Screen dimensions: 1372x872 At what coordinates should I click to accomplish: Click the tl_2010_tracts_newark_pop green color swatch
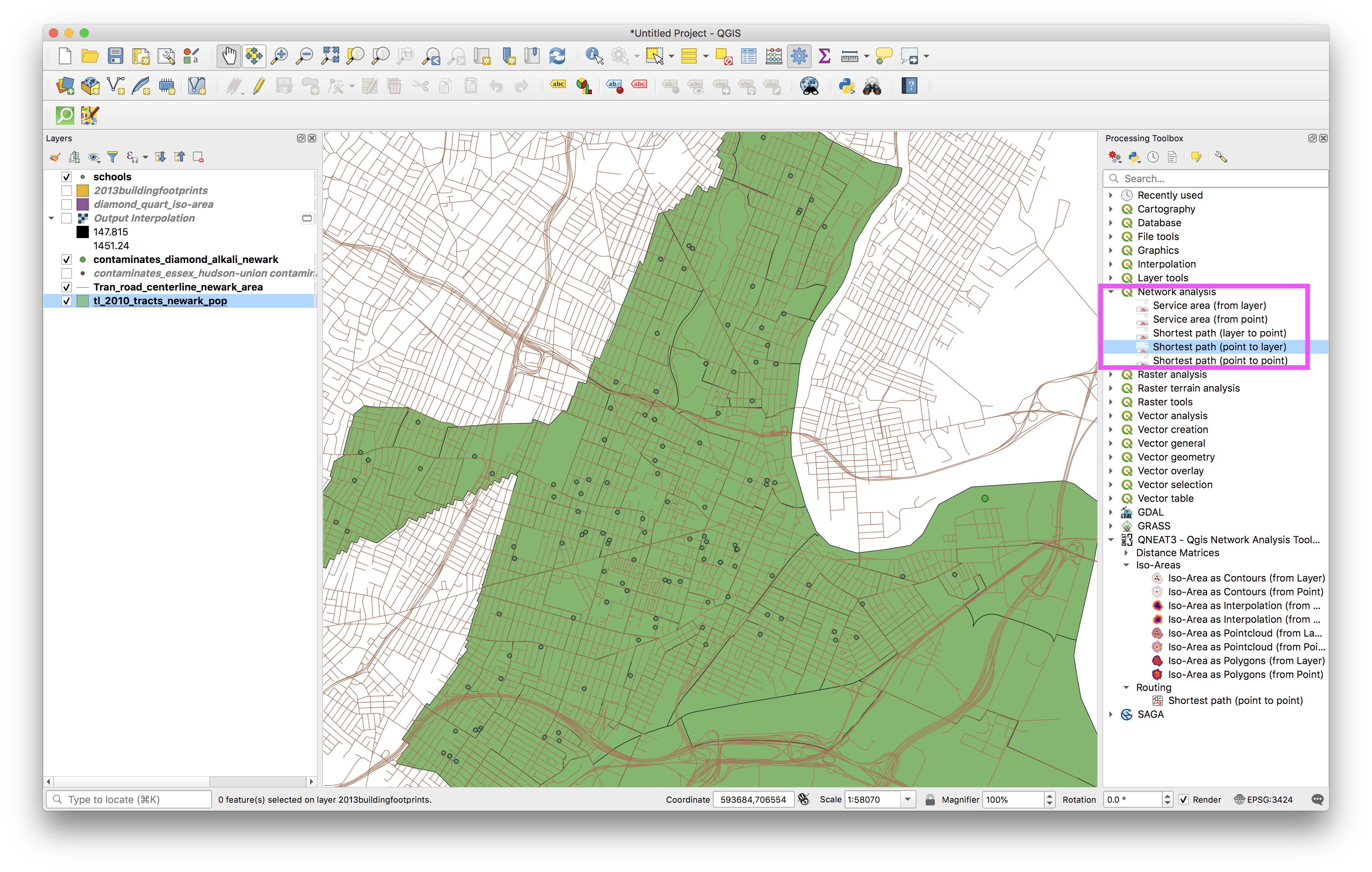83,301
